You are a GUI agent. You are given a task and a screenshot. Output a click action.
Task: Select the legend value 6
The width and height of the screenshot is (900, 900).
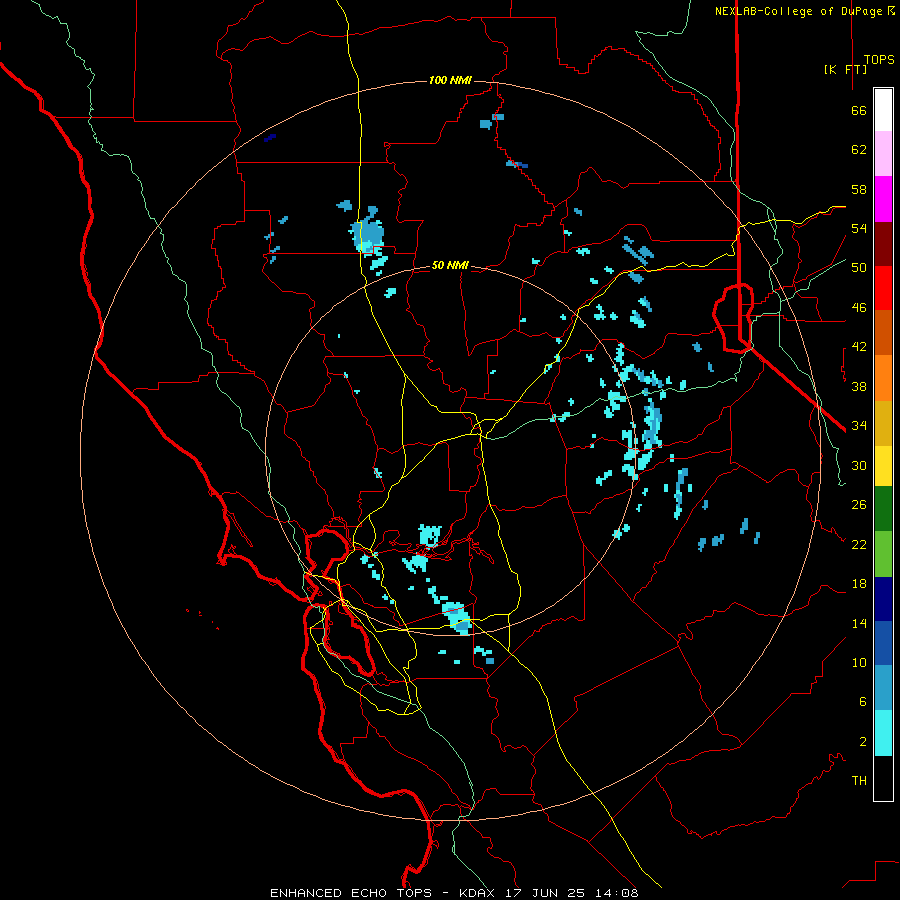tap(862, 702)
